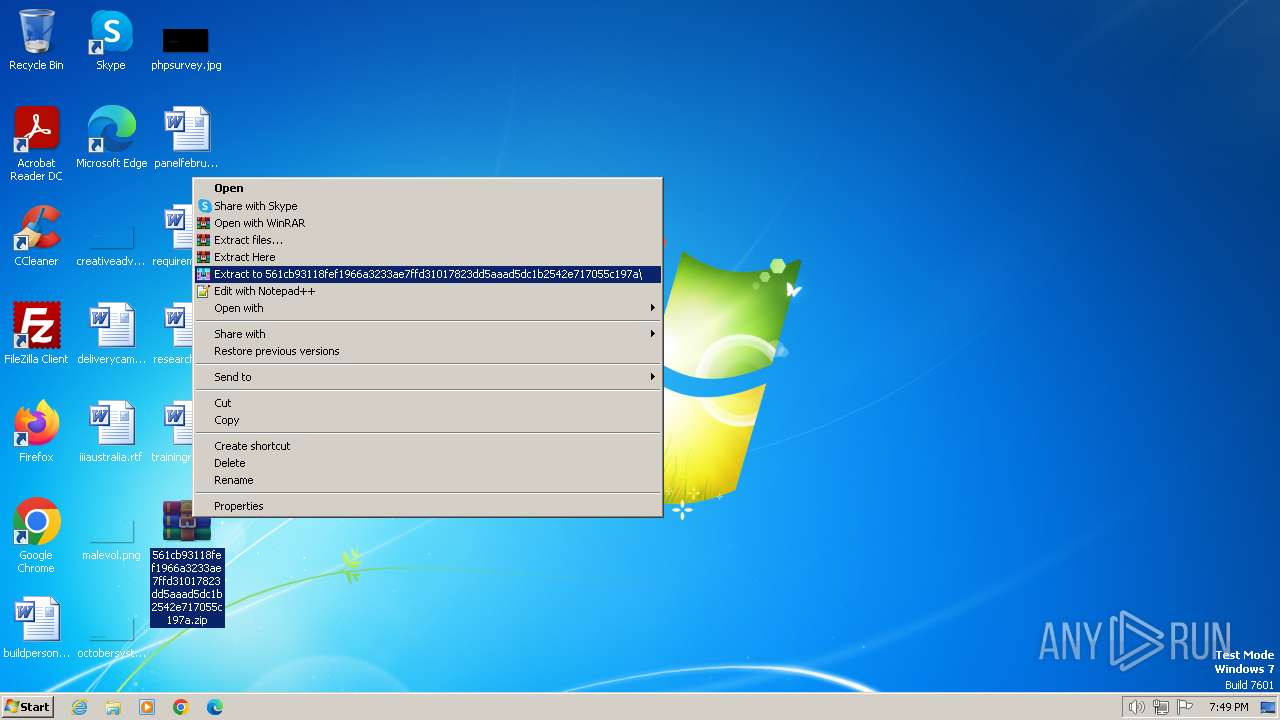Open Windows Media Player from the taskbar
Image resolution: width=1280 pixels, height=720 pixels.
click(147, 707)
